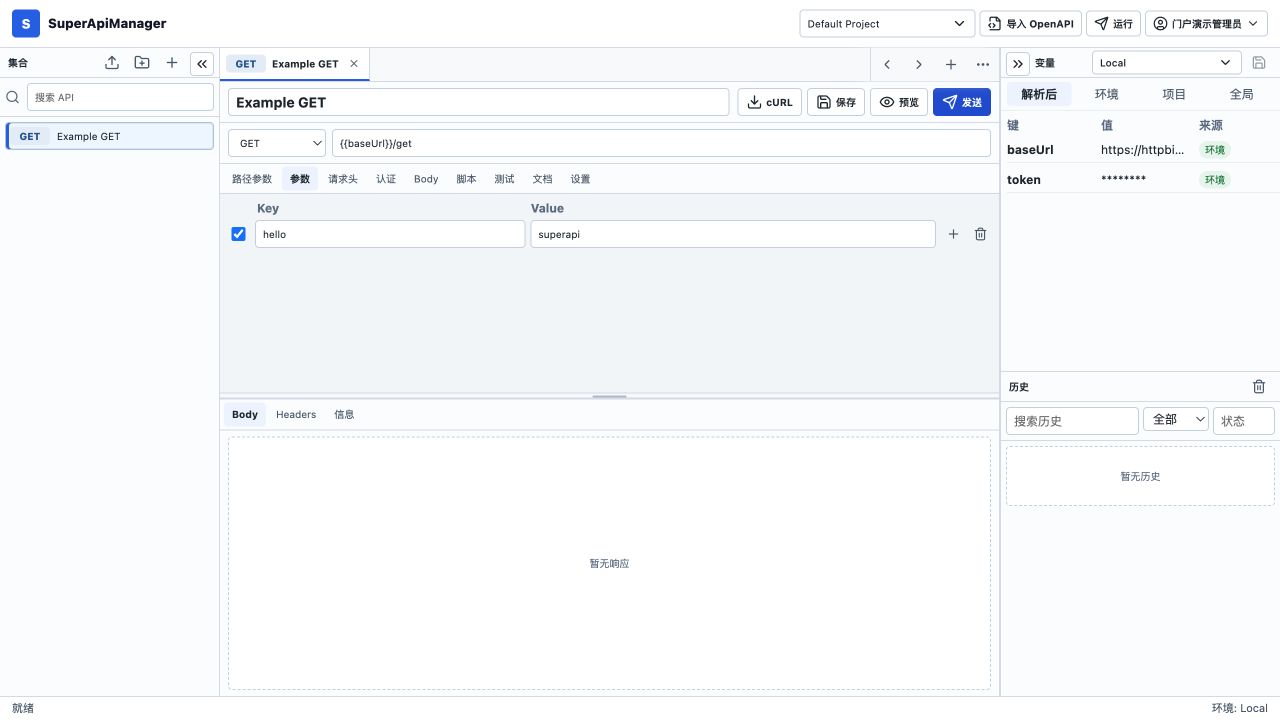Send the request with 发送 button
The height and width of the screenshot is (720, 1280).
[x=962, y=102]
